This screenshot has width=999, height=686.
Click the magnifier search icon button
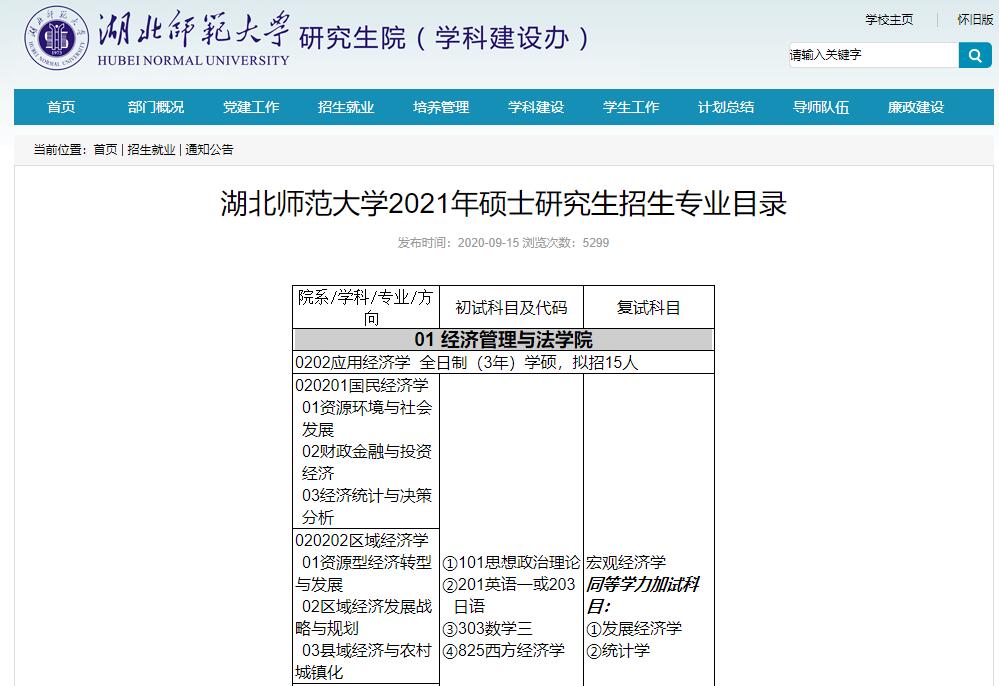(x=974, y=55)
